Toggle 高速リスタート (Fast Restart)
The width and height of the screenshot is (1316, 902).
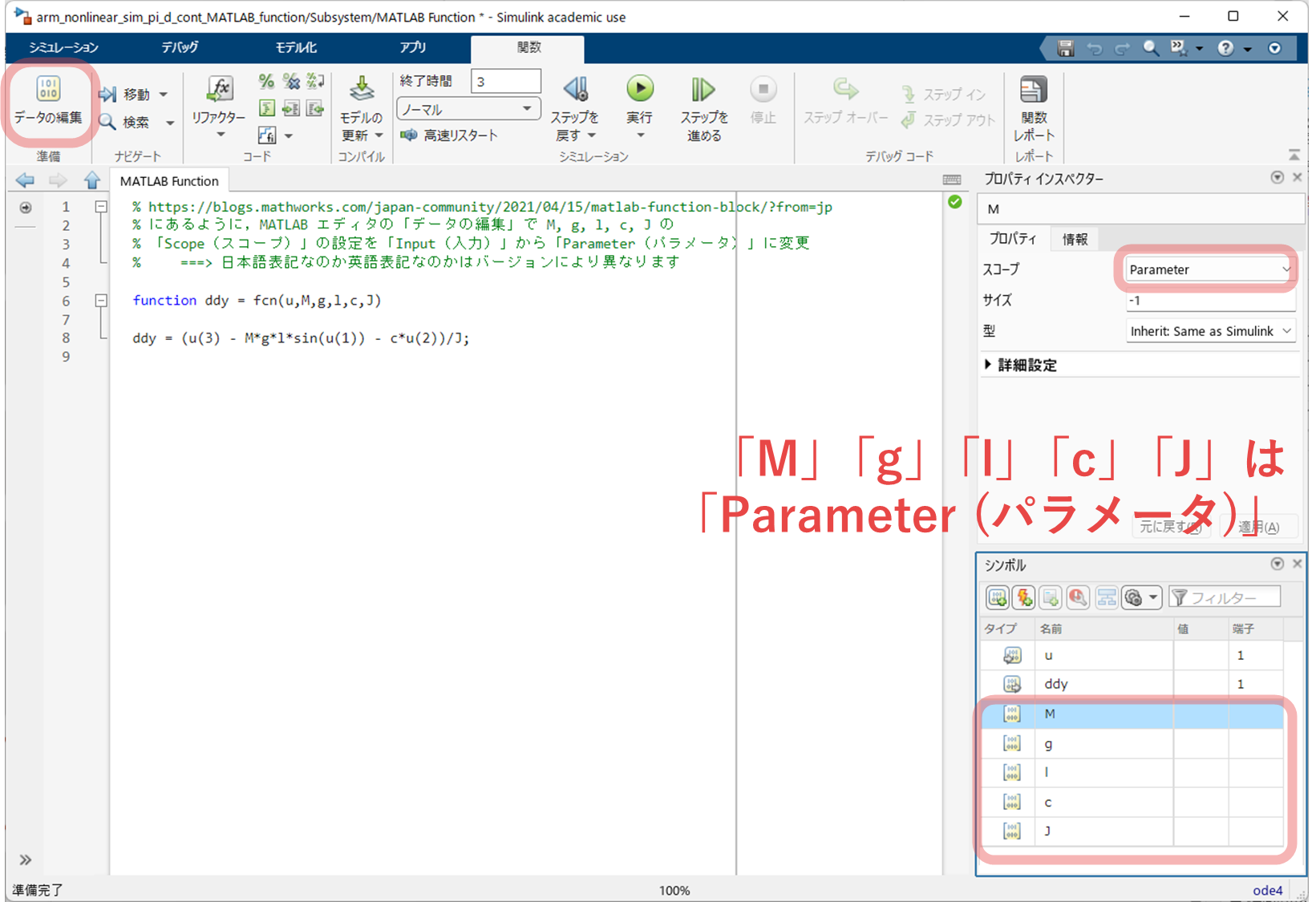449,135
